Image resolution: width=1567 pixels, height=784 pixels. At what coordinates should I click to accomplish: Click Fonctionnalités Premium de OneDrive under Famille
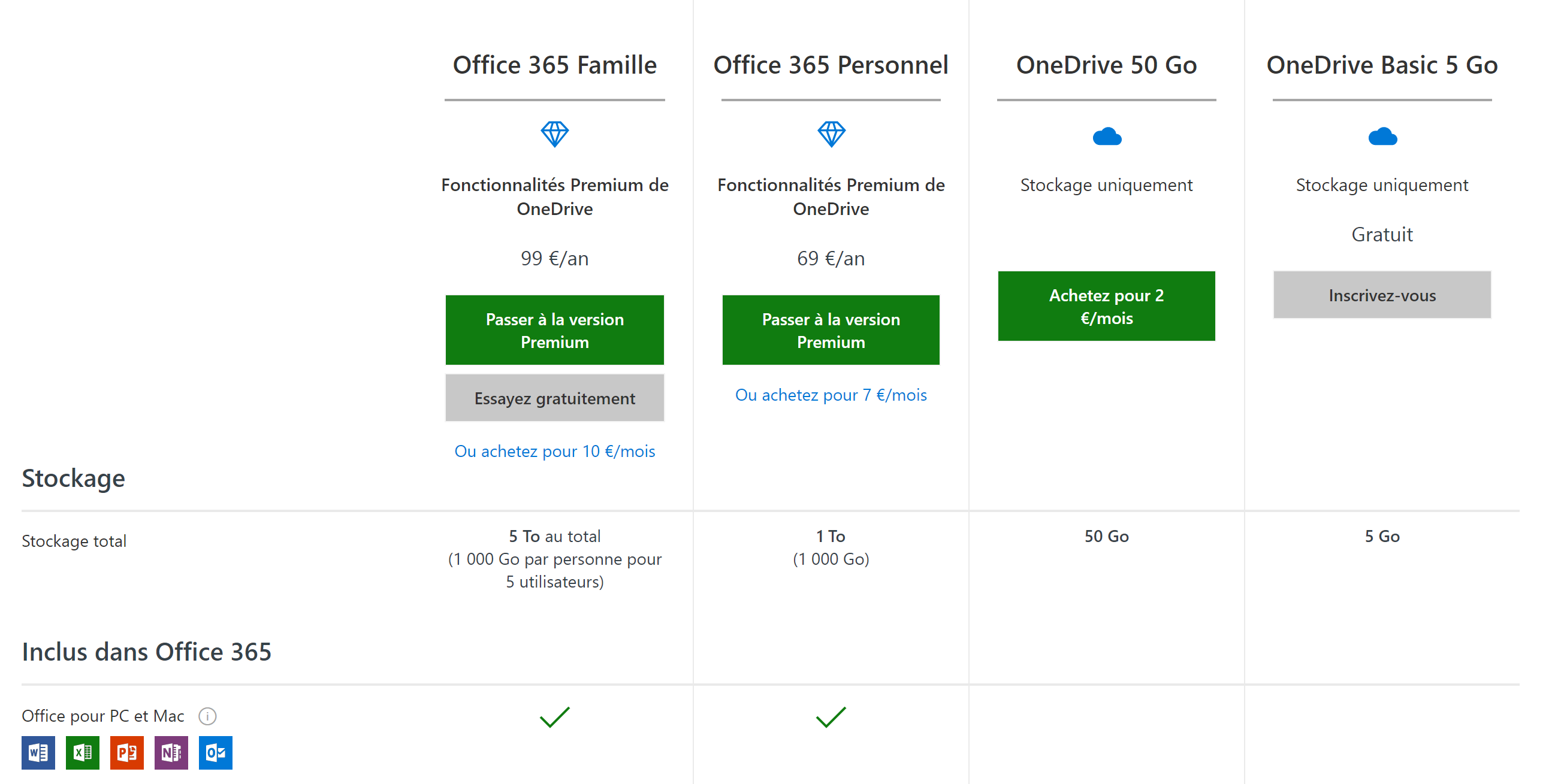click(x=555, y=197)
